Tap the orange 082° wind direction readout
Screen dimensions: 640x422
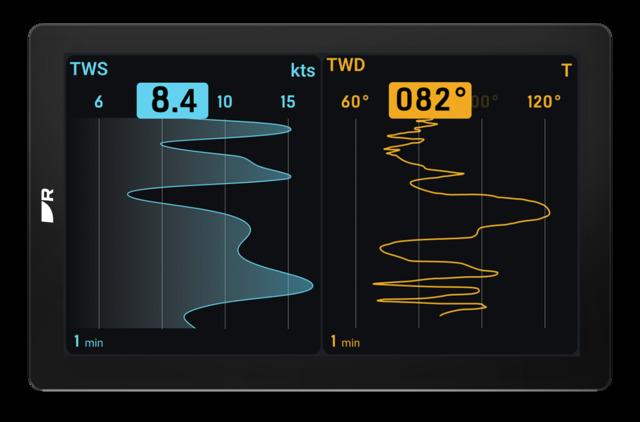(x=431, y=101)
